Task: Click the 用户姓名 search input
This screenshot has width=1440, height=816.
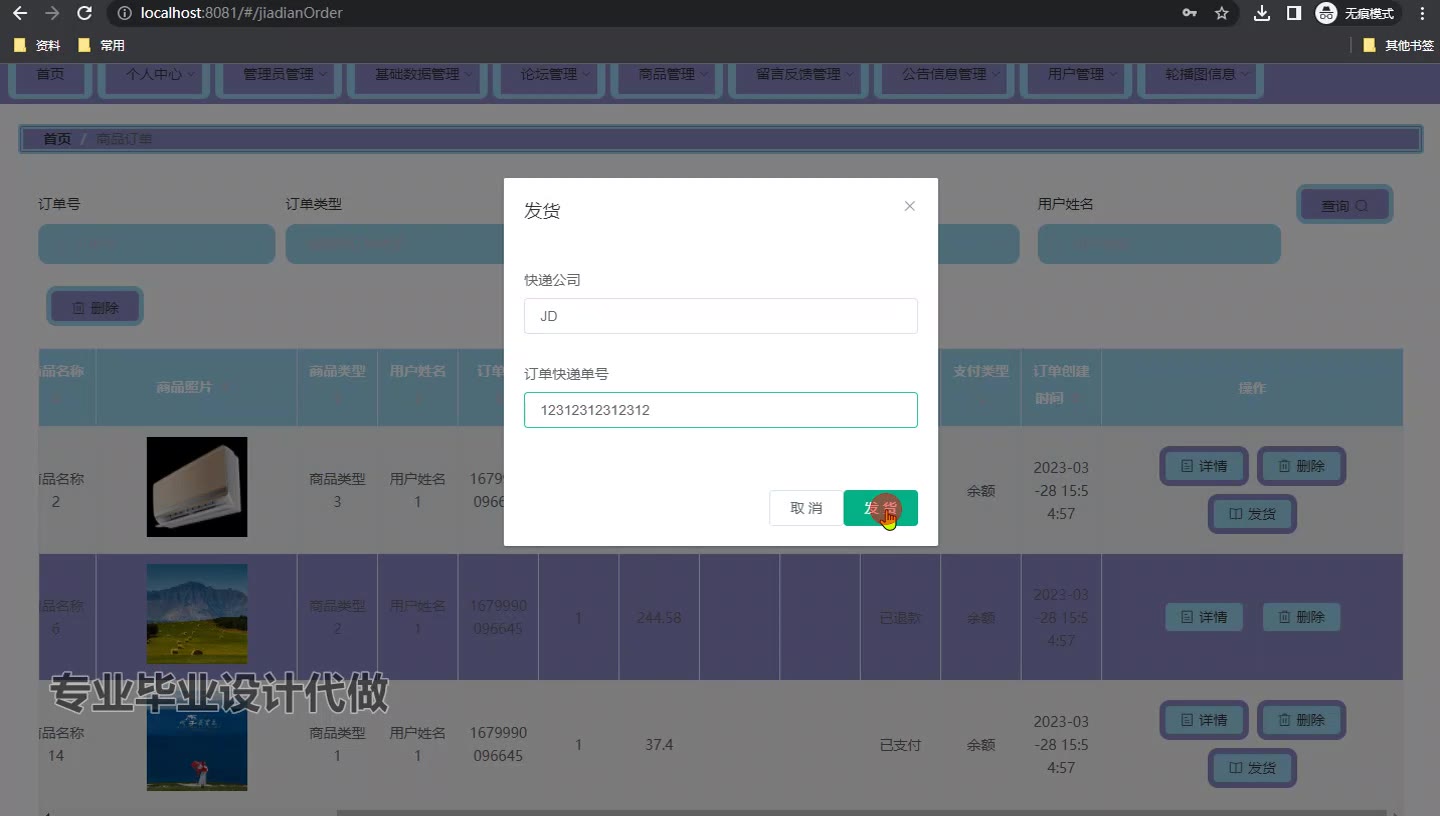Action: pos(1159,244)
